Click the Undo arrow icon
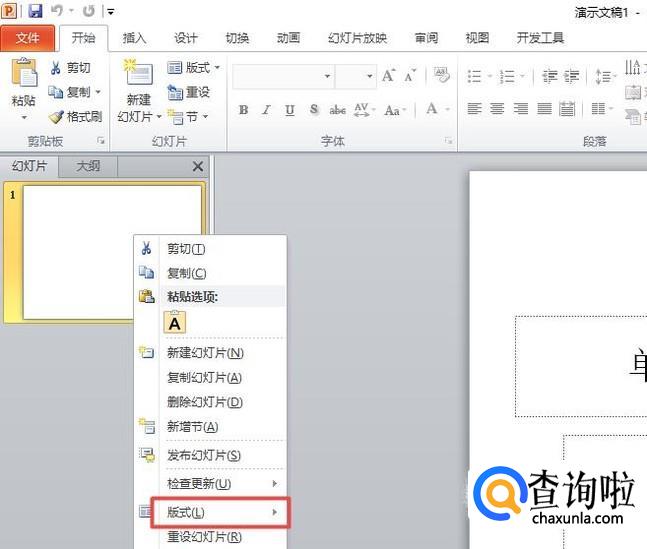 tap(57, 11)
